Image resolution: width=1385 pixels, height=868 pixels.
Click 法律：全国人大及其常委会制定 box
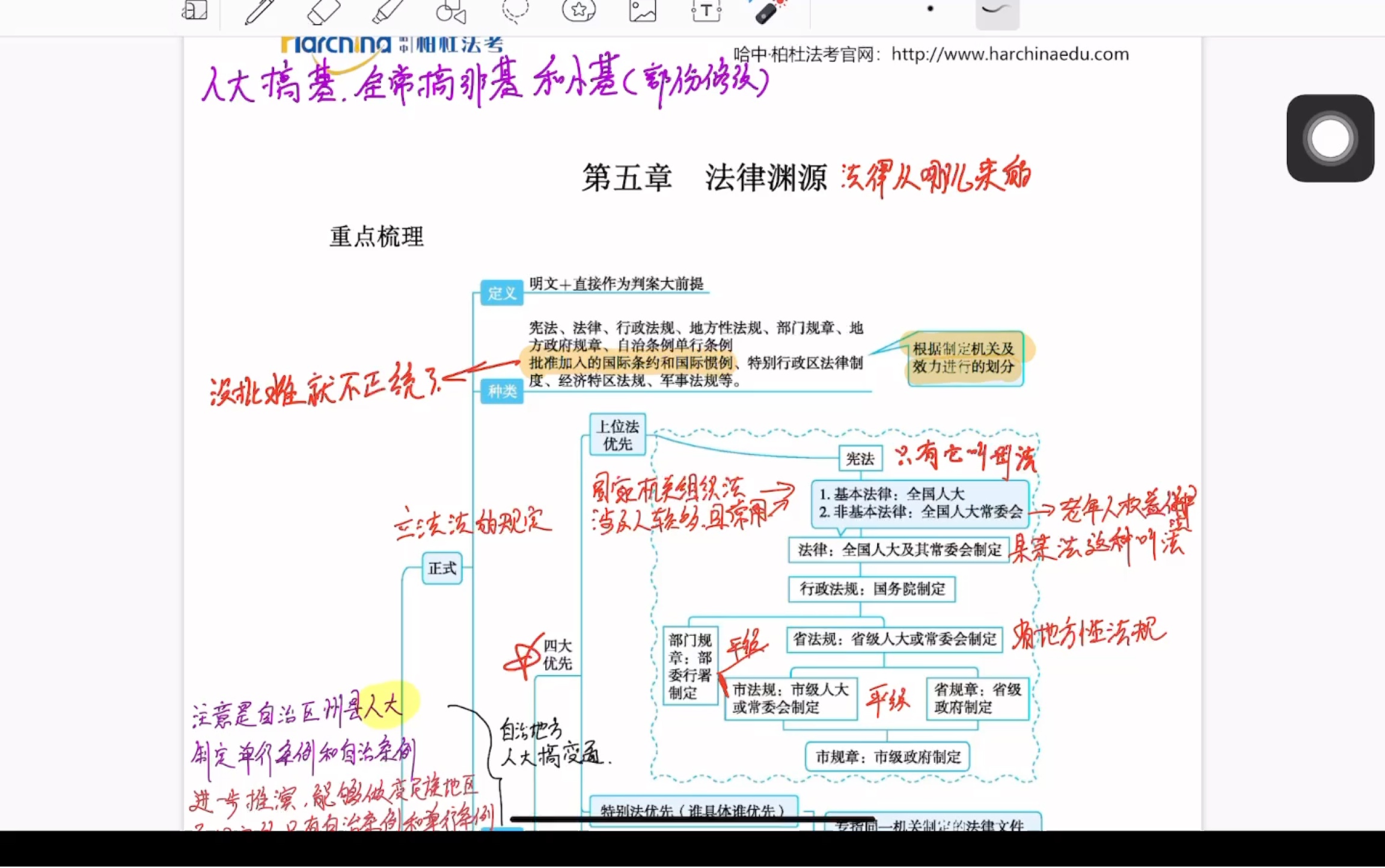pos(899,549)
